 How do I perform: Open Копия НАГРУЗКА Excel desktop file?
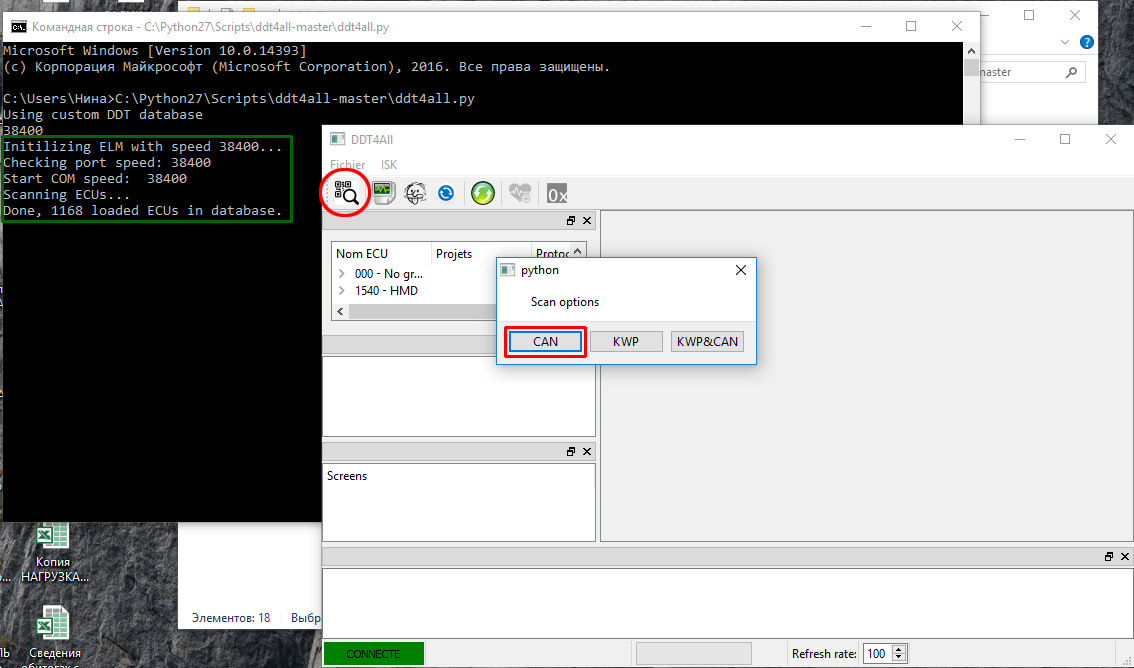click(54, 552)
